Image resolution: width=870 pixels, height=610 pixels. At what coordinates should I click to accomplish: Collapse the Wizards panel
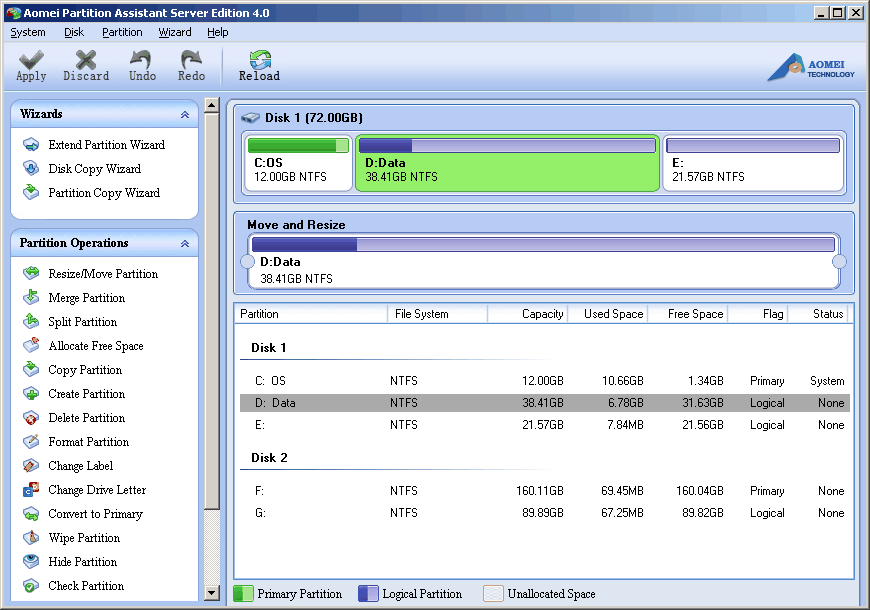pyautogui.click(x=185, y=115)
